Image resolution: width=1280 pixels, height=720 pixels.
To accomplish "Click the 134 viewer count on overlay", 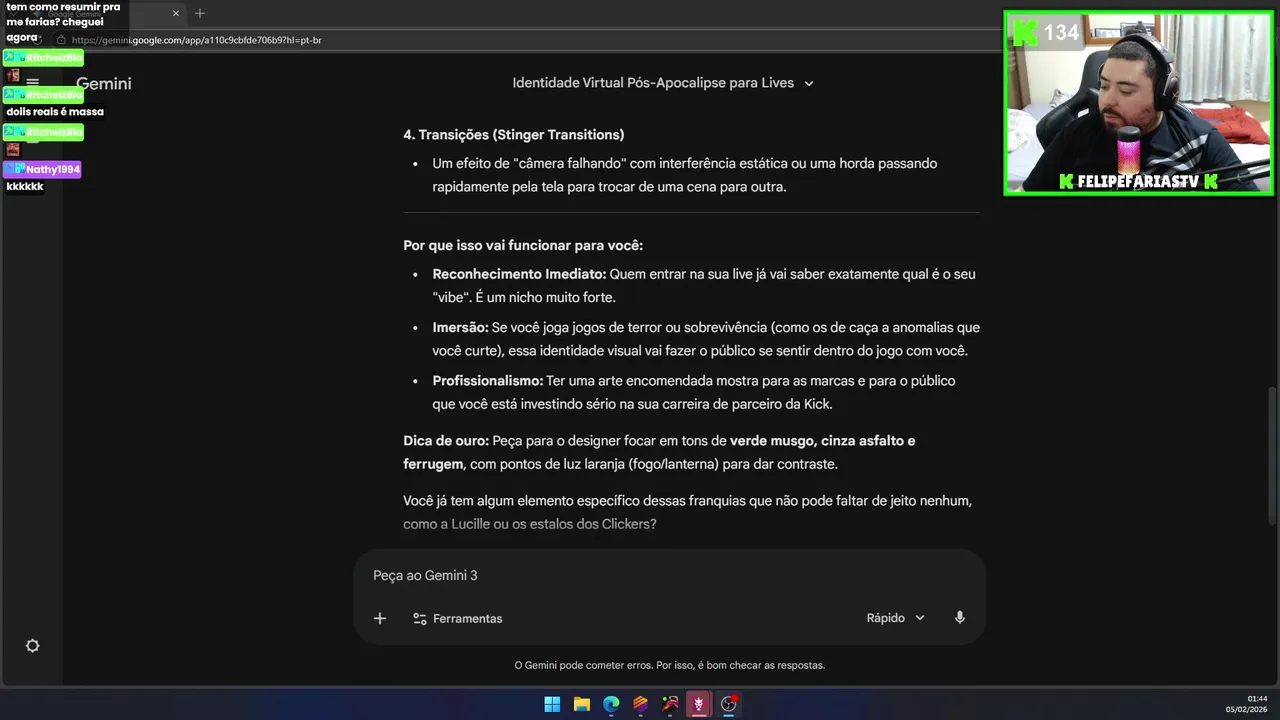I will click(x=1061, y=33).
